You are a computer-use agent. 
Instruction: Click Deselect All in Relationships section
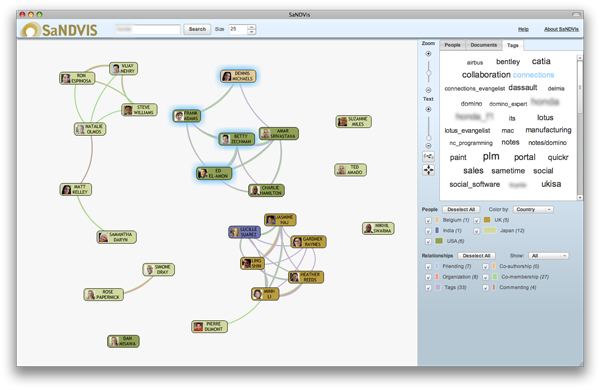click(x=476, y=256)
